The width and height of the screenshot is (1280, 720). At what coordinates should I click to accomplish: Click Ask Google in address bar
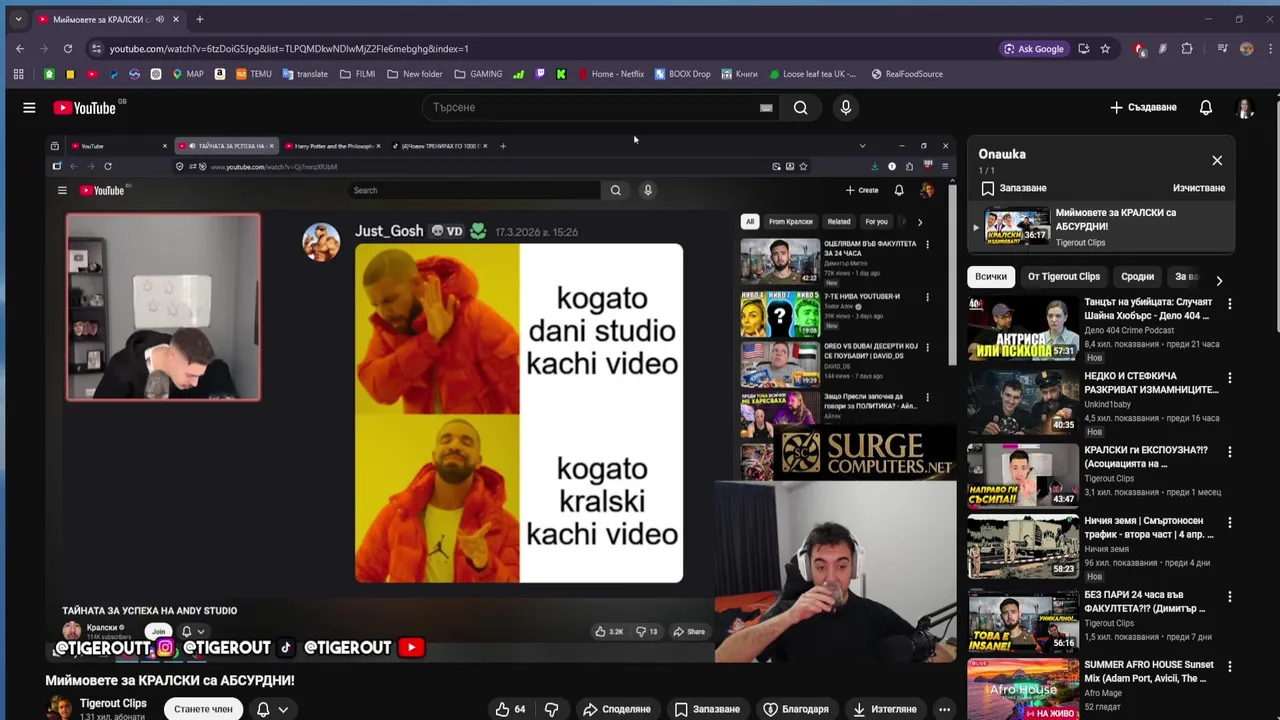point(1033,48)
